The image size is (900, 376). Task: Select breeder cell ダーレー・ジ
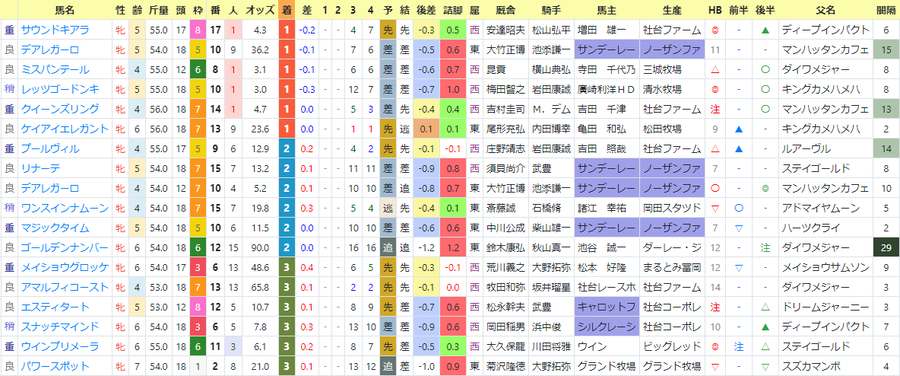tap(672, 247)
